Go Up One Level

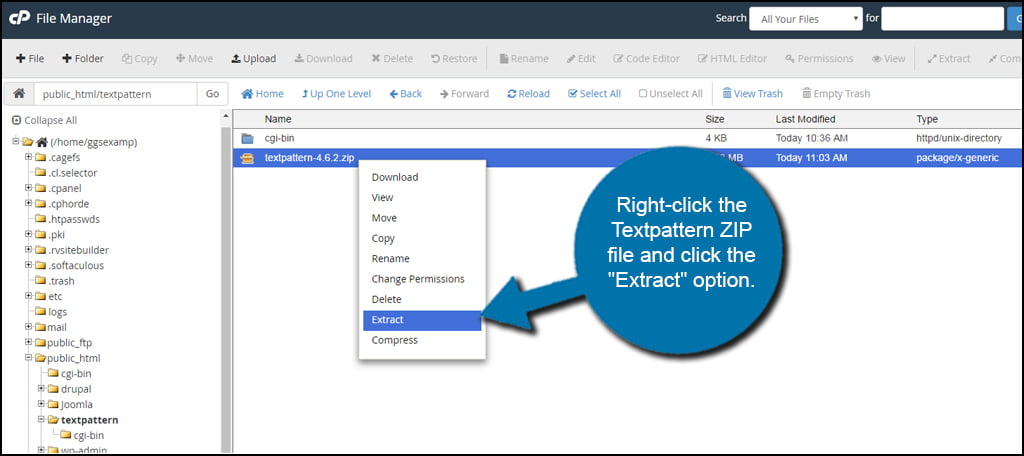(336, 94)
